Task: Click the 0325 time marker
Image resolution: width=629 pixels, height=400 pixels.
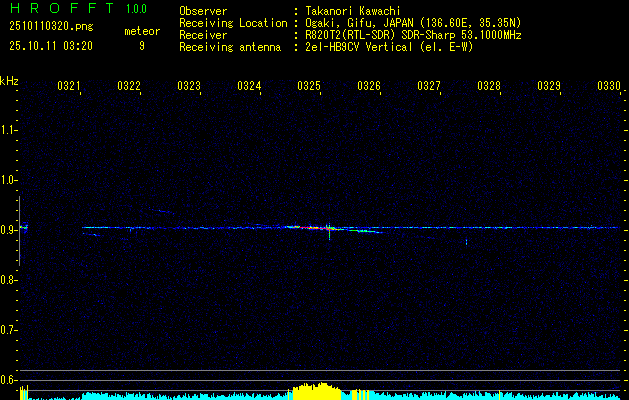Action: click(309, 85)
